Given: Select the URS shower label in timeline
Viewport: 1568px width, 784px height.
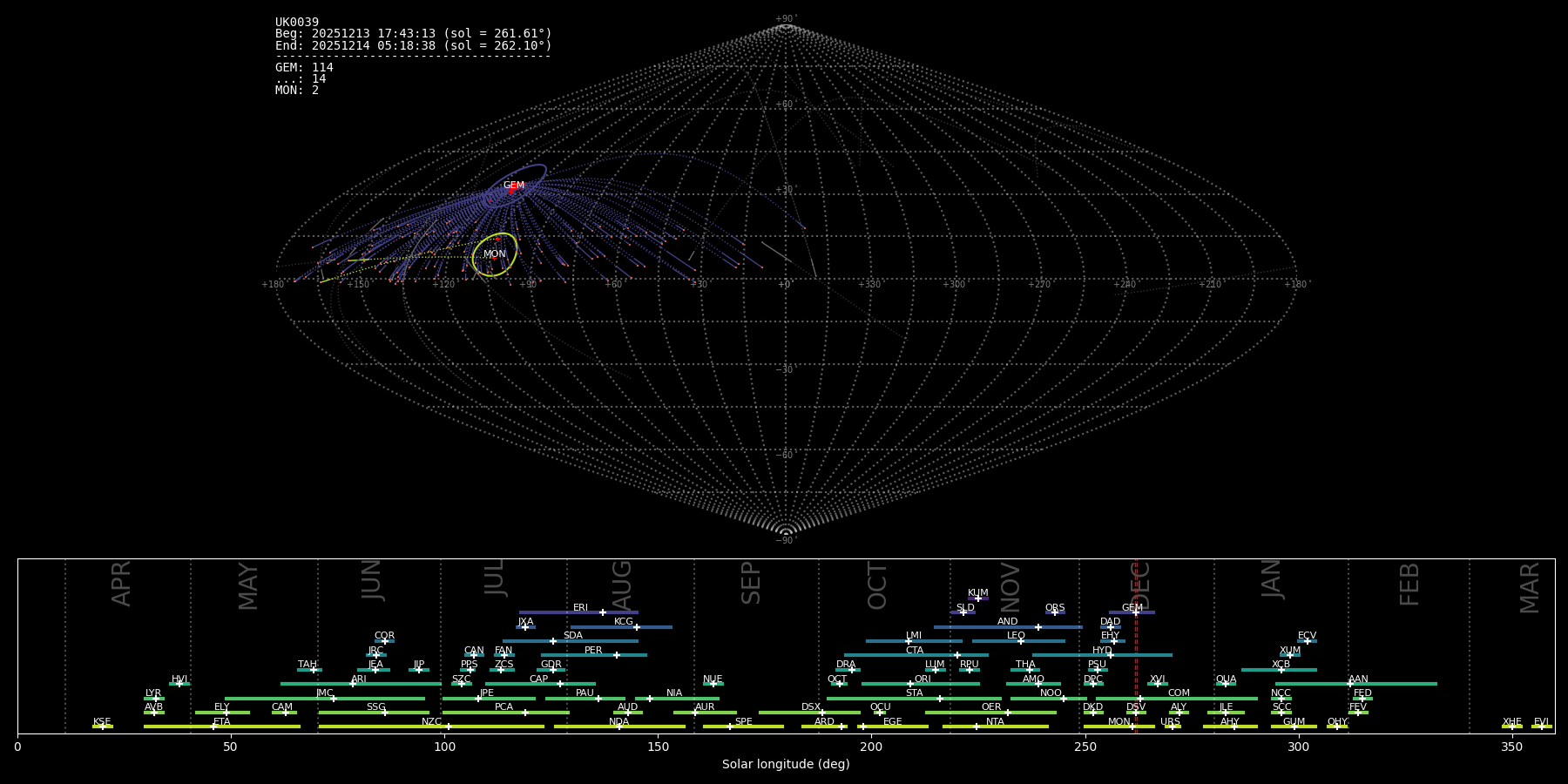Looking at the screenshot, I should [x=1170, y=722].
